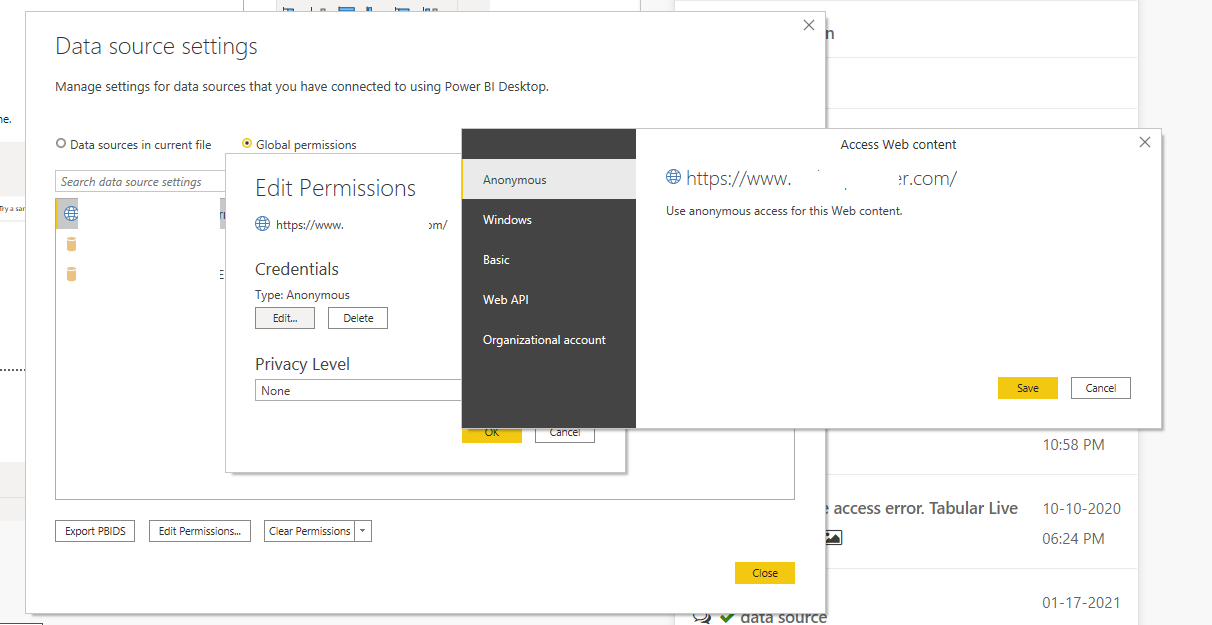Click OK in Edit Permissions dialog
This screenshot has height=625, width=1212.
491,434
